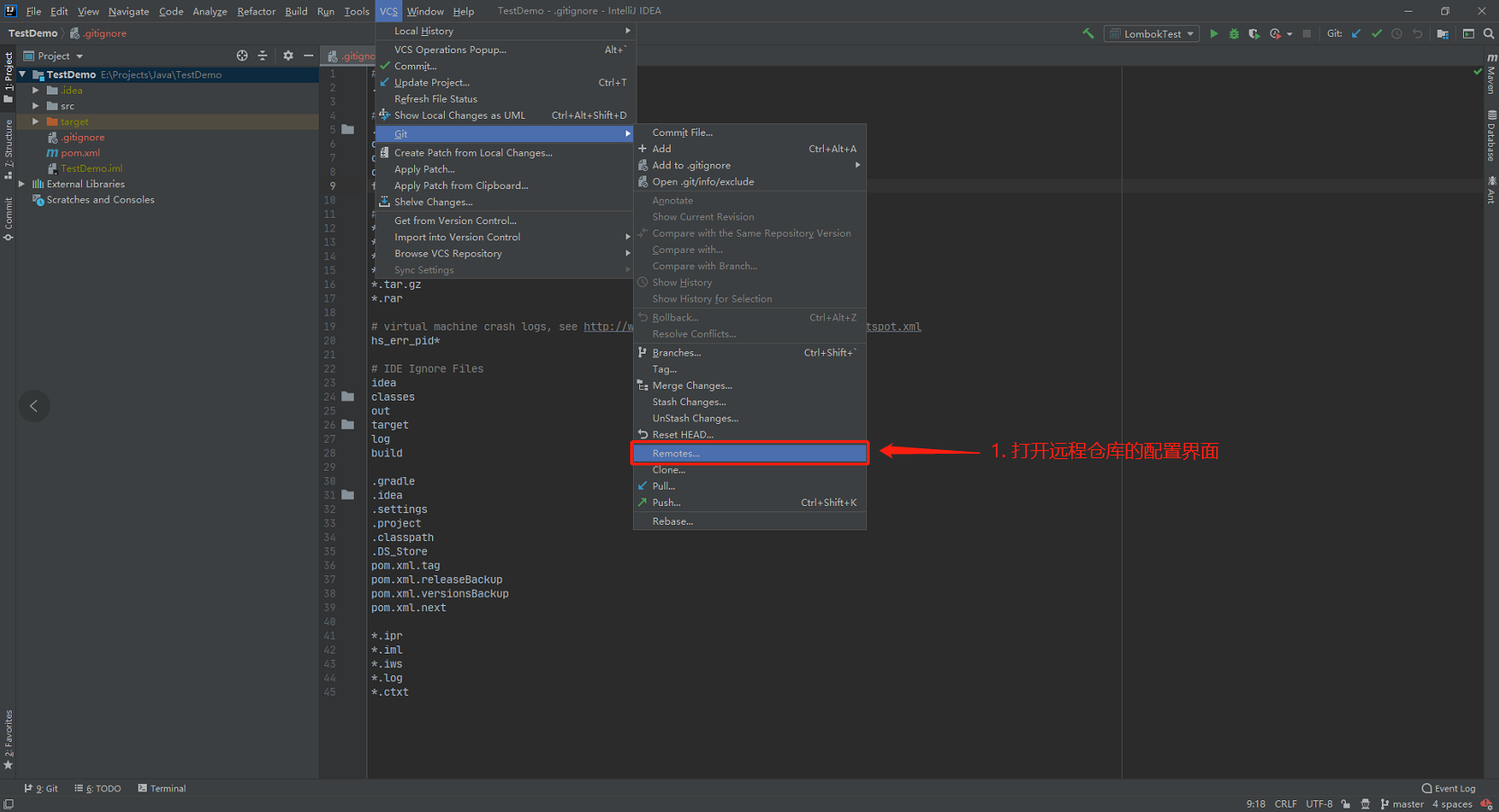
Task: Click the red error notification icon in status bar
Action: [1486, 804]
